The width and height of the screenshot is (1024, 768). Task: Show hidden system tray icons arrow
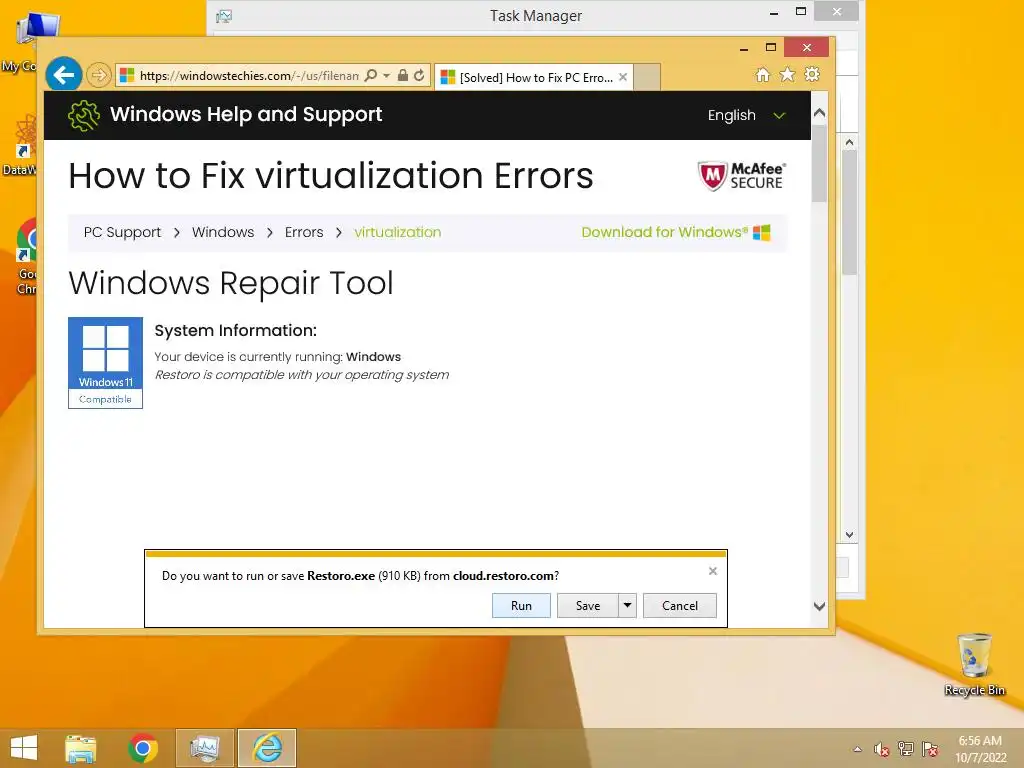coord(857,749)
